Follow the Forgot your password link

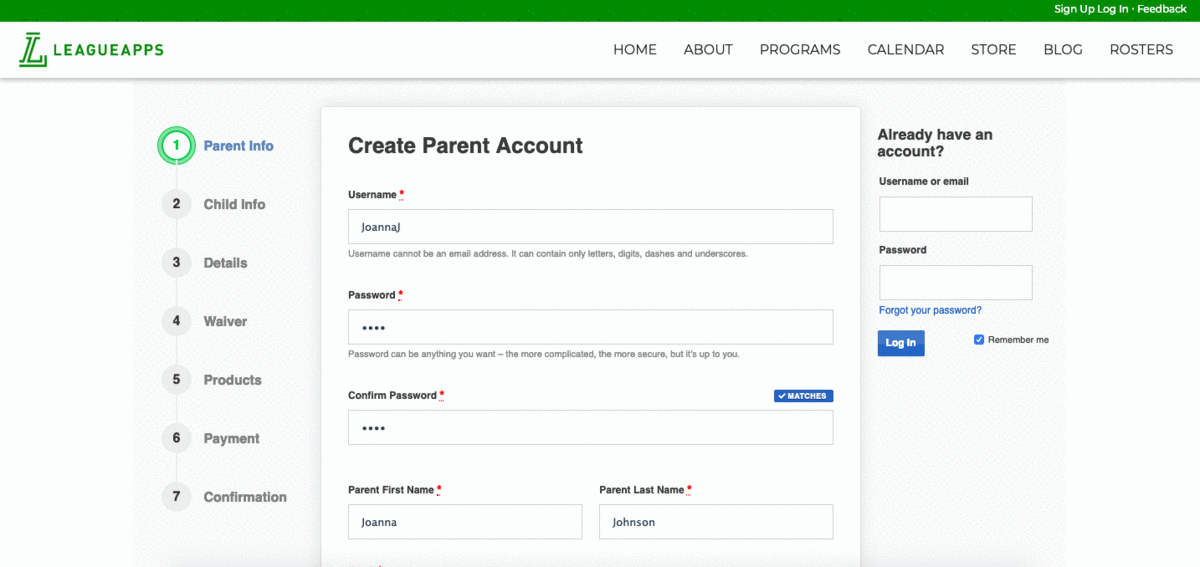click(930, 310)
